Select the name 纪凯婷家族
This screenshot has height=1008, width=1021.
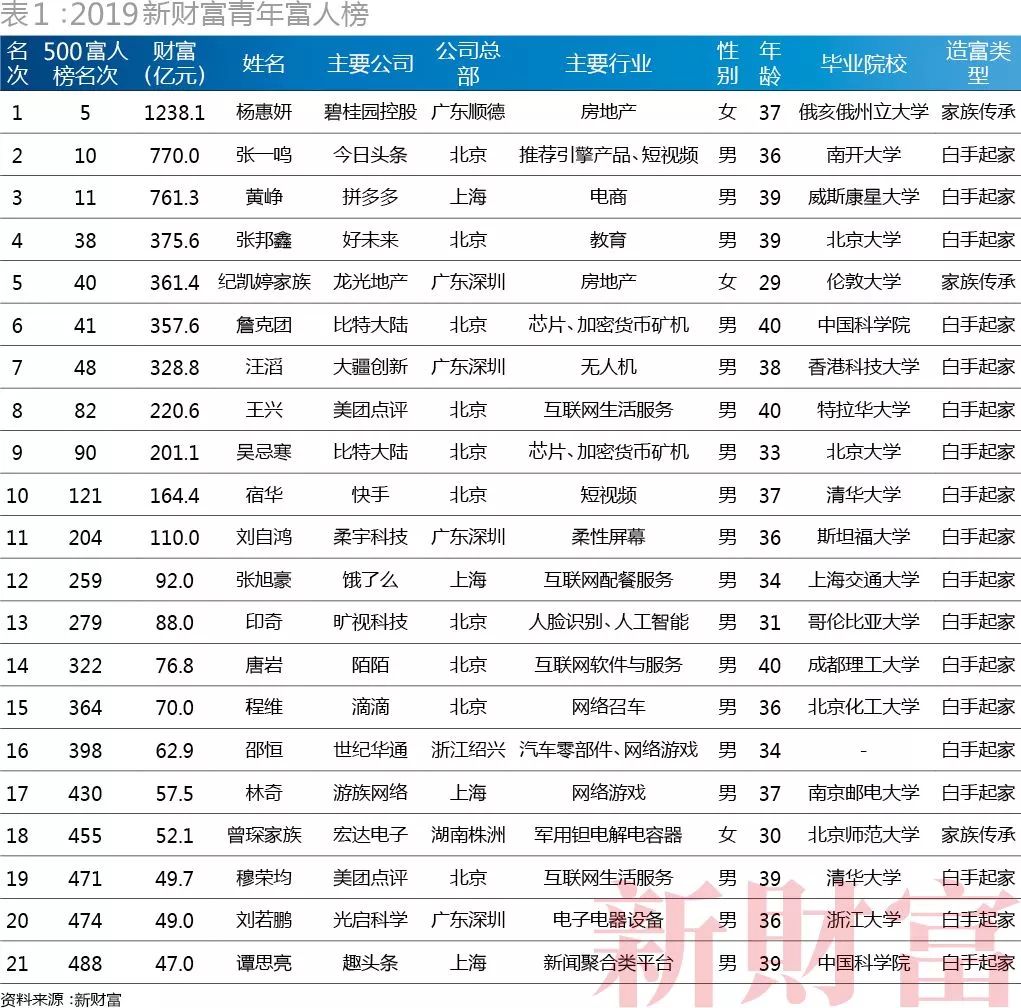coord(264,282)
